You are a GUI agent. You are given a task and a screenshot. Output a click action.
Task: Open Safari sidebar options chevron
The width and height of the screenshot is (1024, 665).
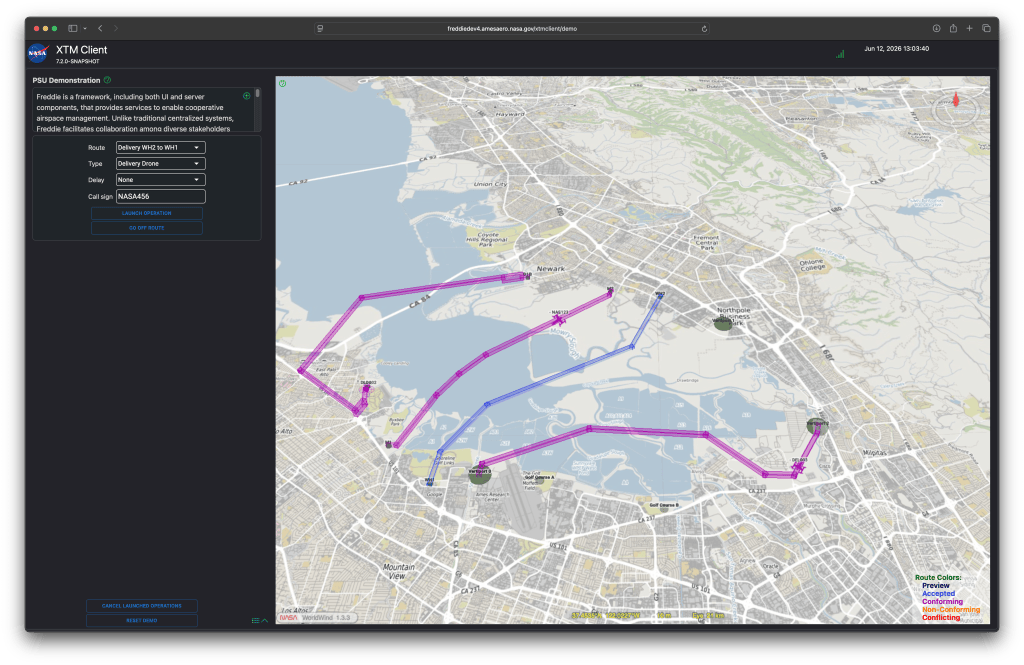point(85,29)
